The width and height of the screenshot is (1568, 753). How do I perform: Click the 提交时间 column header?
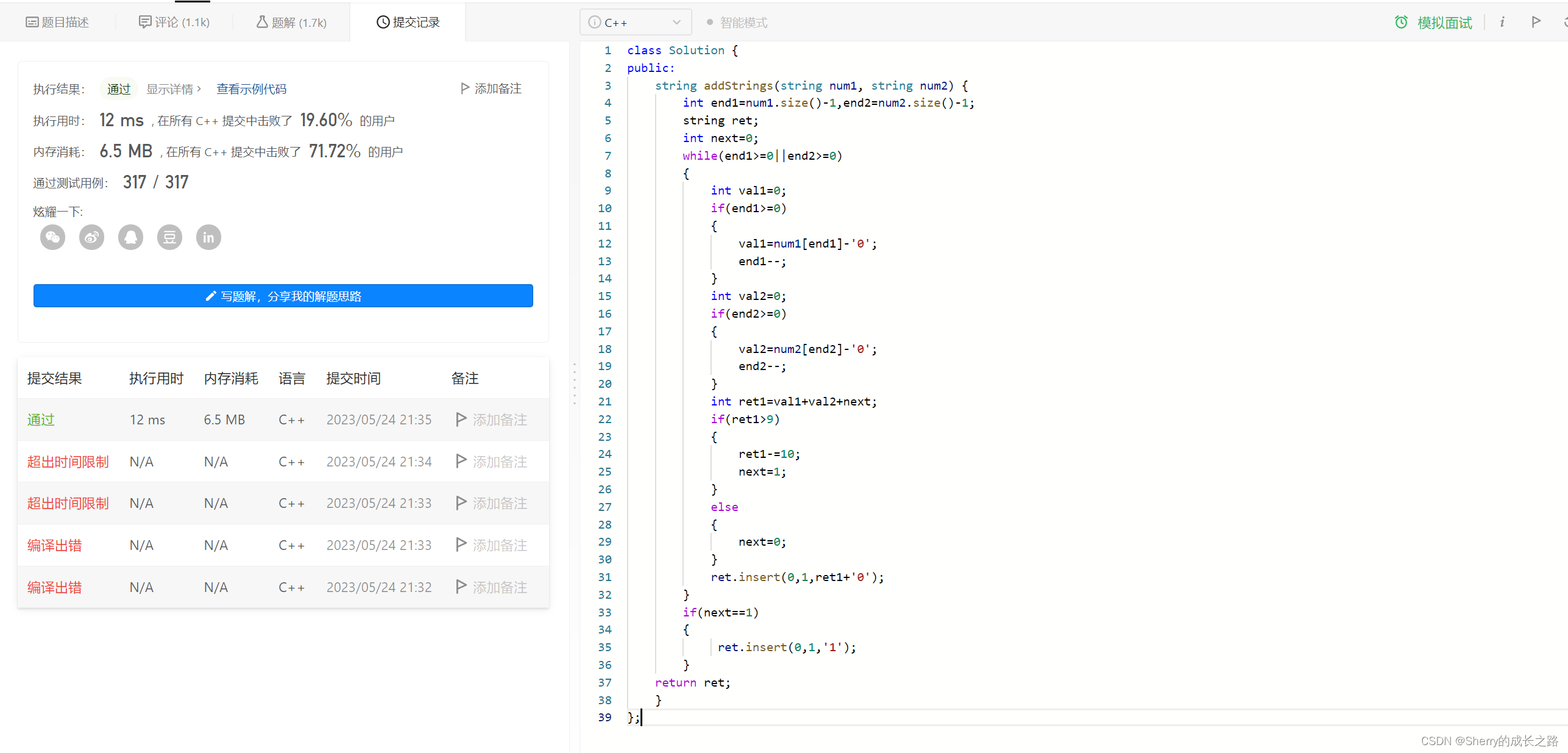pos(353,378)
